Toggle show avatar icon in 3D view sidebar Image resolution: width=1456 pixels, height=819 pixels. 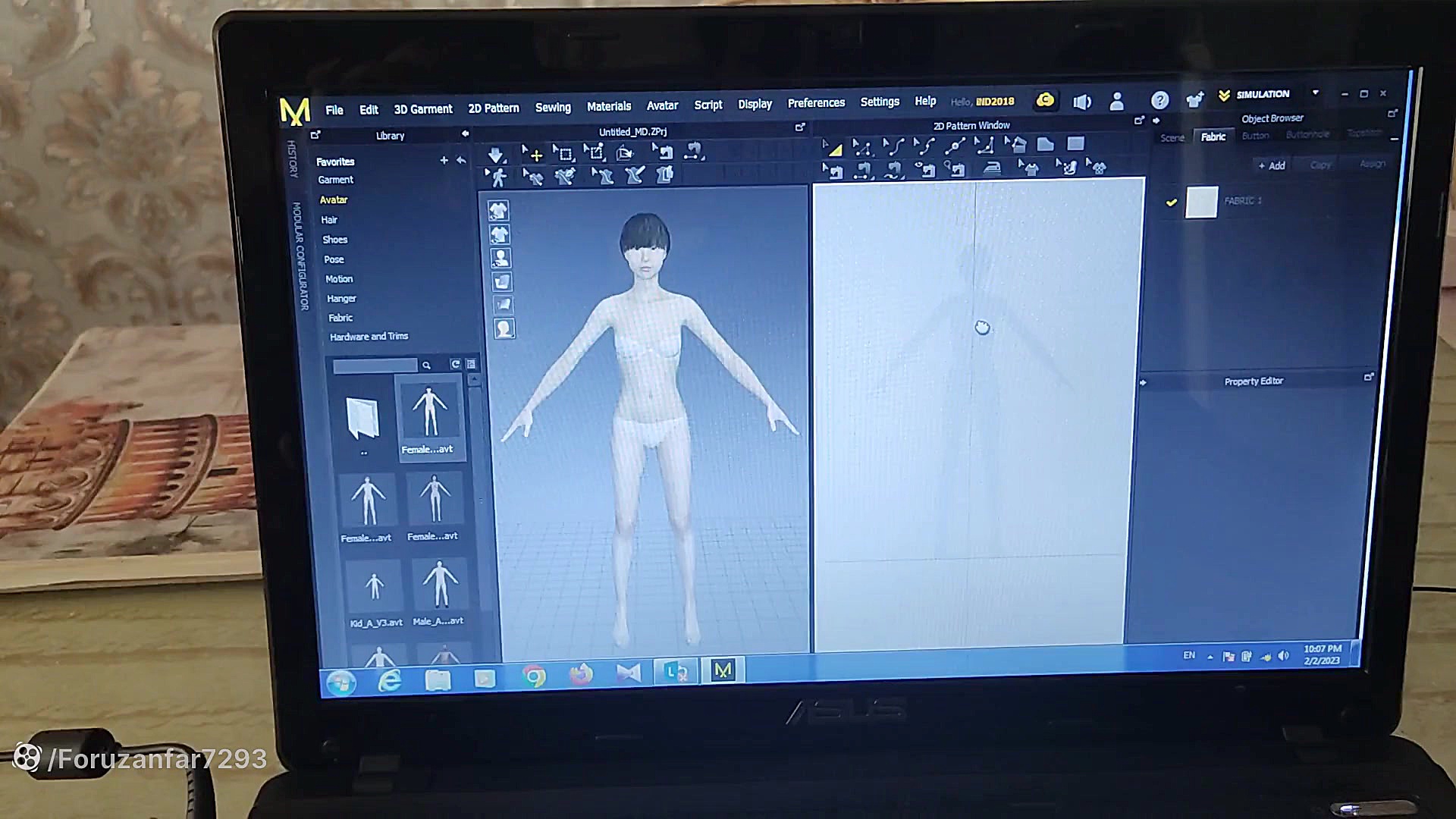[500, 258]
